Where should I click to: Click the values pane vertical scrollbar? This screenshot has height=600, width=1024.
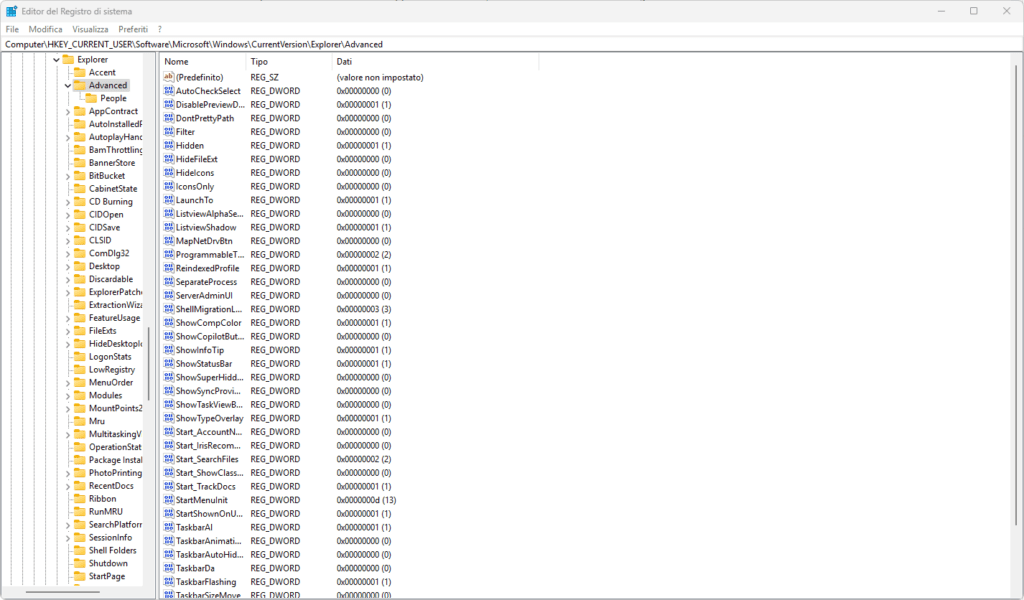[x=1016, y=294]
